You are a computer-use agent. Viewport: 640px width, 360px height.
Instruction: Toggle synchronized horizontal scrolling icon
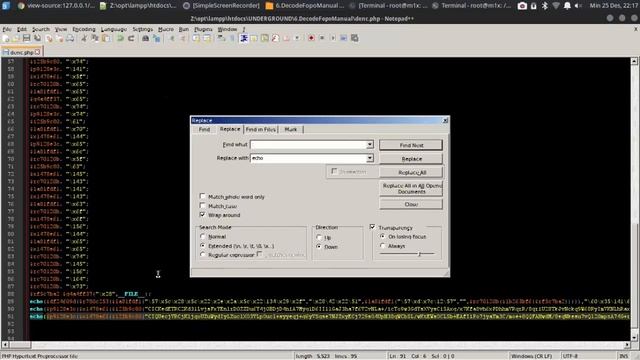pos(207,38)
